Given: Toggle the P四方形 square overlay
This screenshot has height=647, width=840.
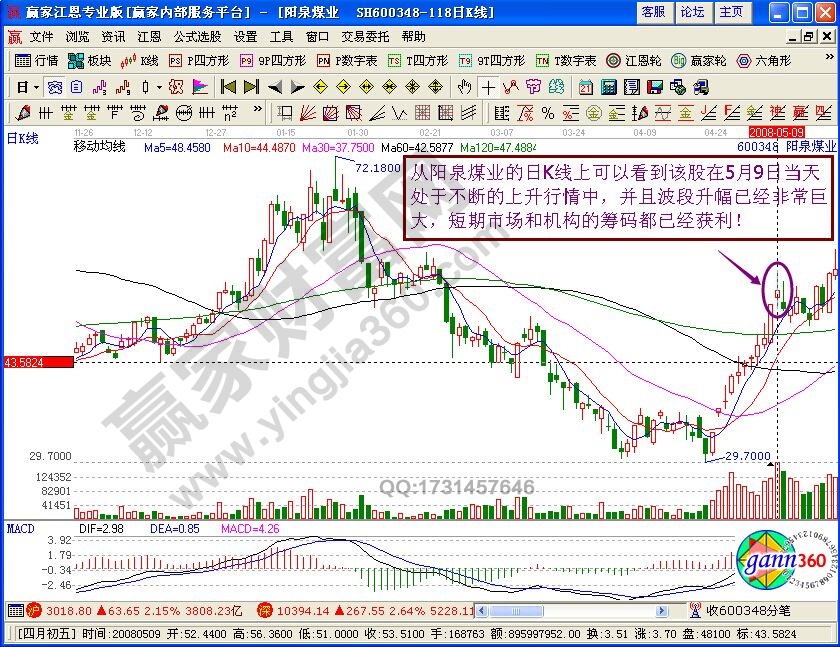Looking at the screenshot, I should tap(194, 60).
